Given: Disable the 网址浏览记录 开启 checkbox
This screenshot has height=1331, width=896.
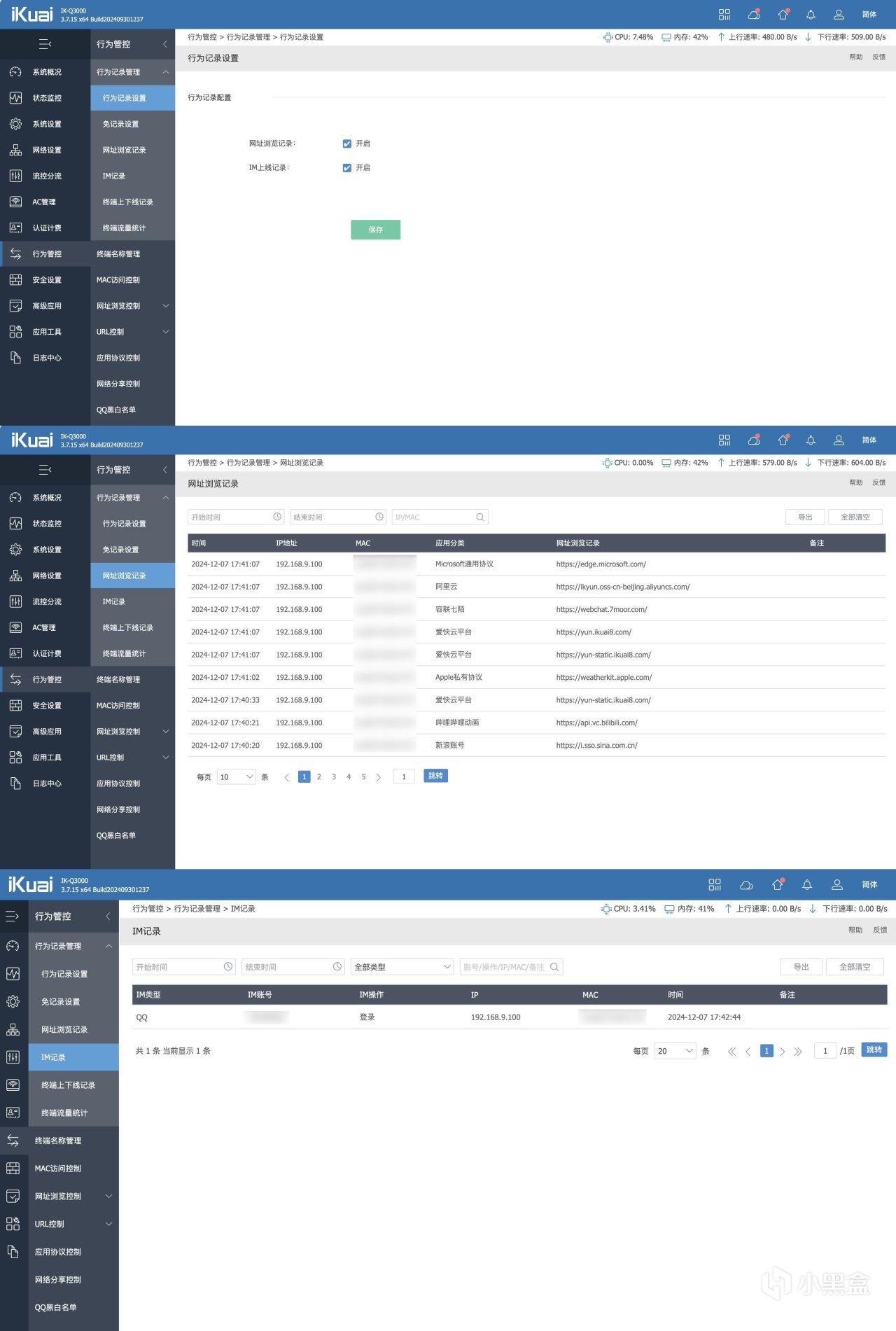Looking at the screenshot, I should click(x=346, y=144).
